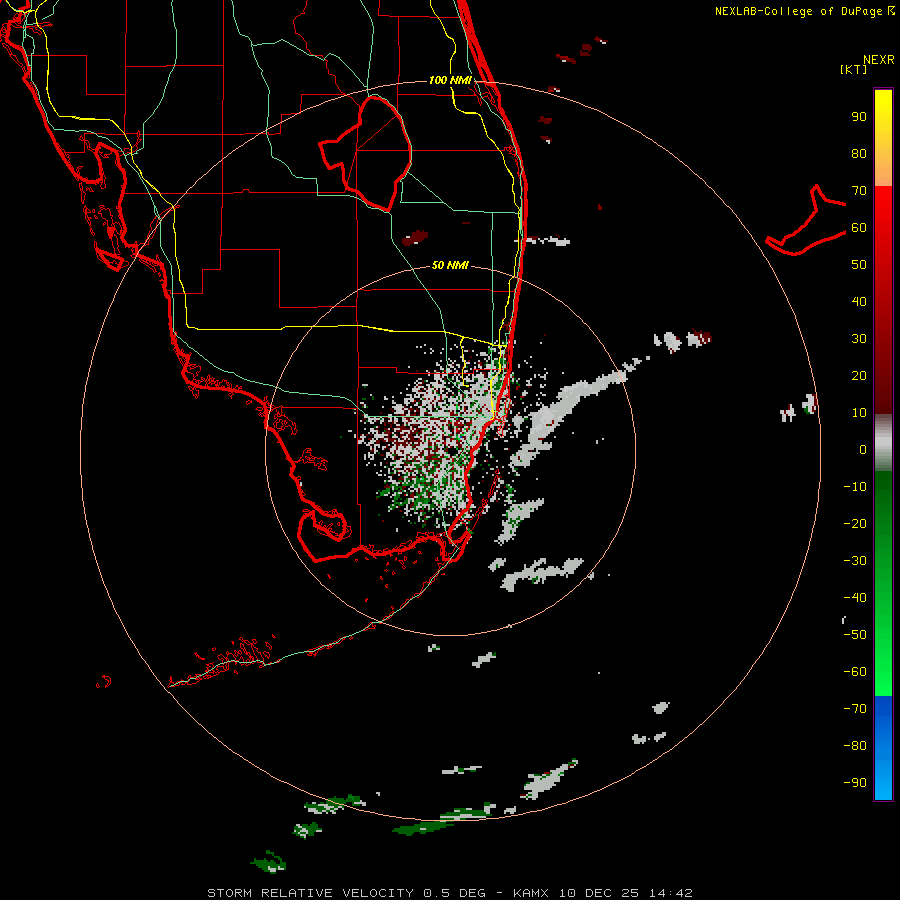Select the -10 value on the velocity scale

(855, 487)
